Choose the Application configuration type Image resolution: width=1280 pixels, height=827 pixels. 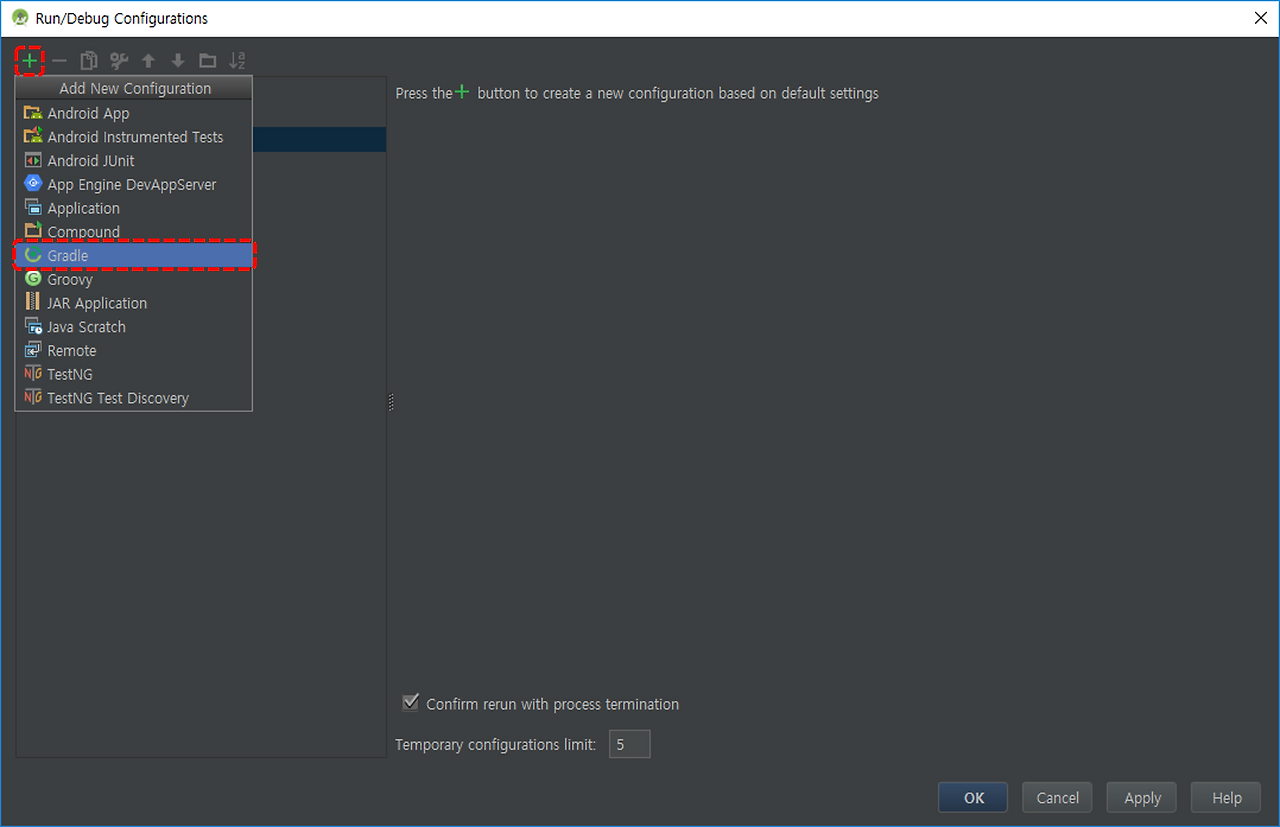coord(134,208)
